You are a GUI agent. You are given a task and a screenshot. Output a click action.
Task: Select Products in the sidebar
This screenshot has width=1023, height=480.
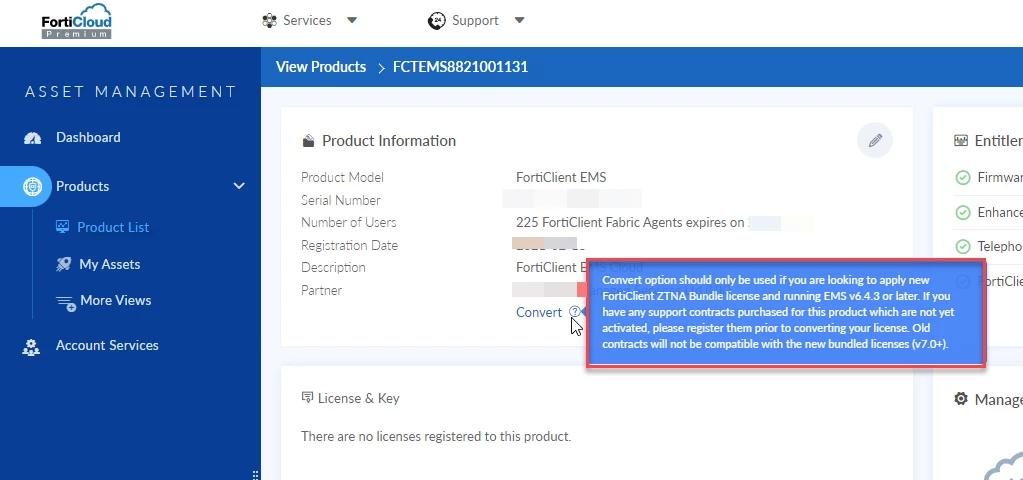82,186
